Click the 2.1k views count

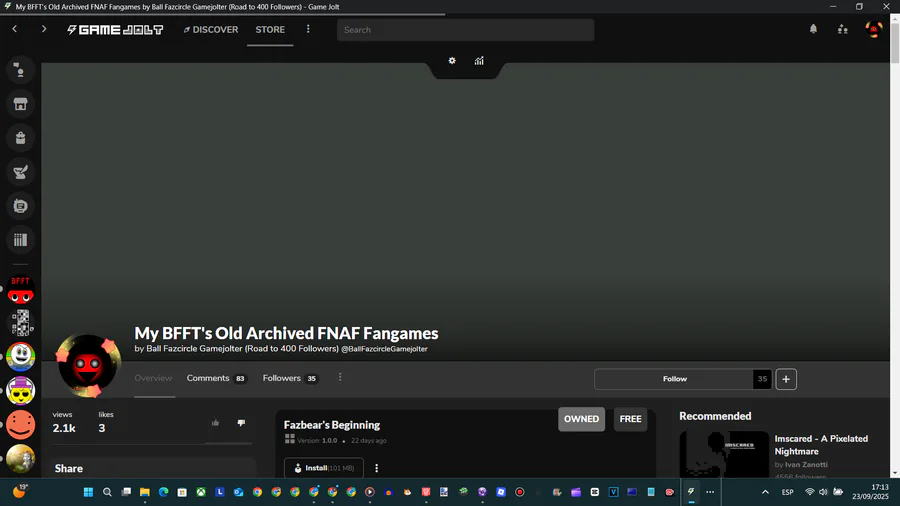tap(64, 428)
